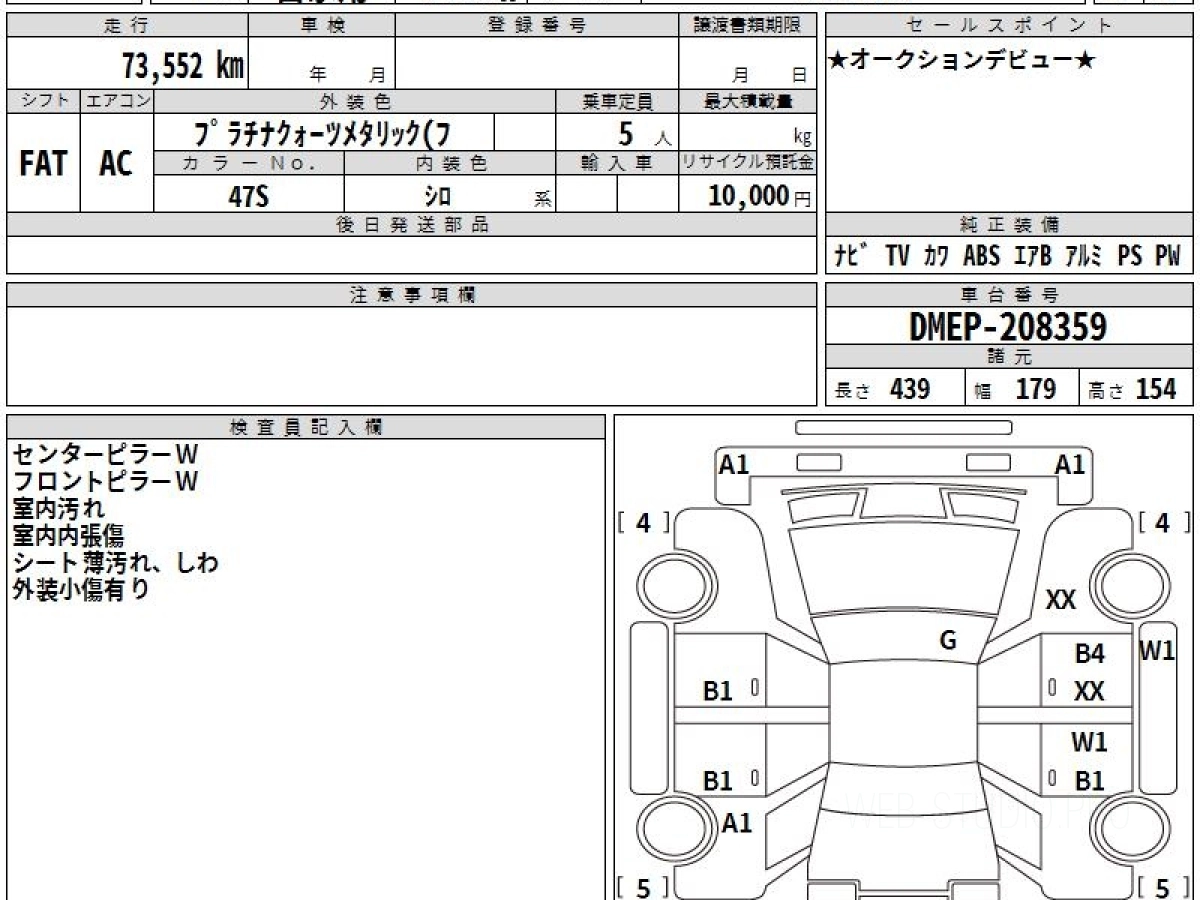The width and height of the screenshot is (1200, 900).
Task: Click the width value 幅 179
Action: 1015,389
